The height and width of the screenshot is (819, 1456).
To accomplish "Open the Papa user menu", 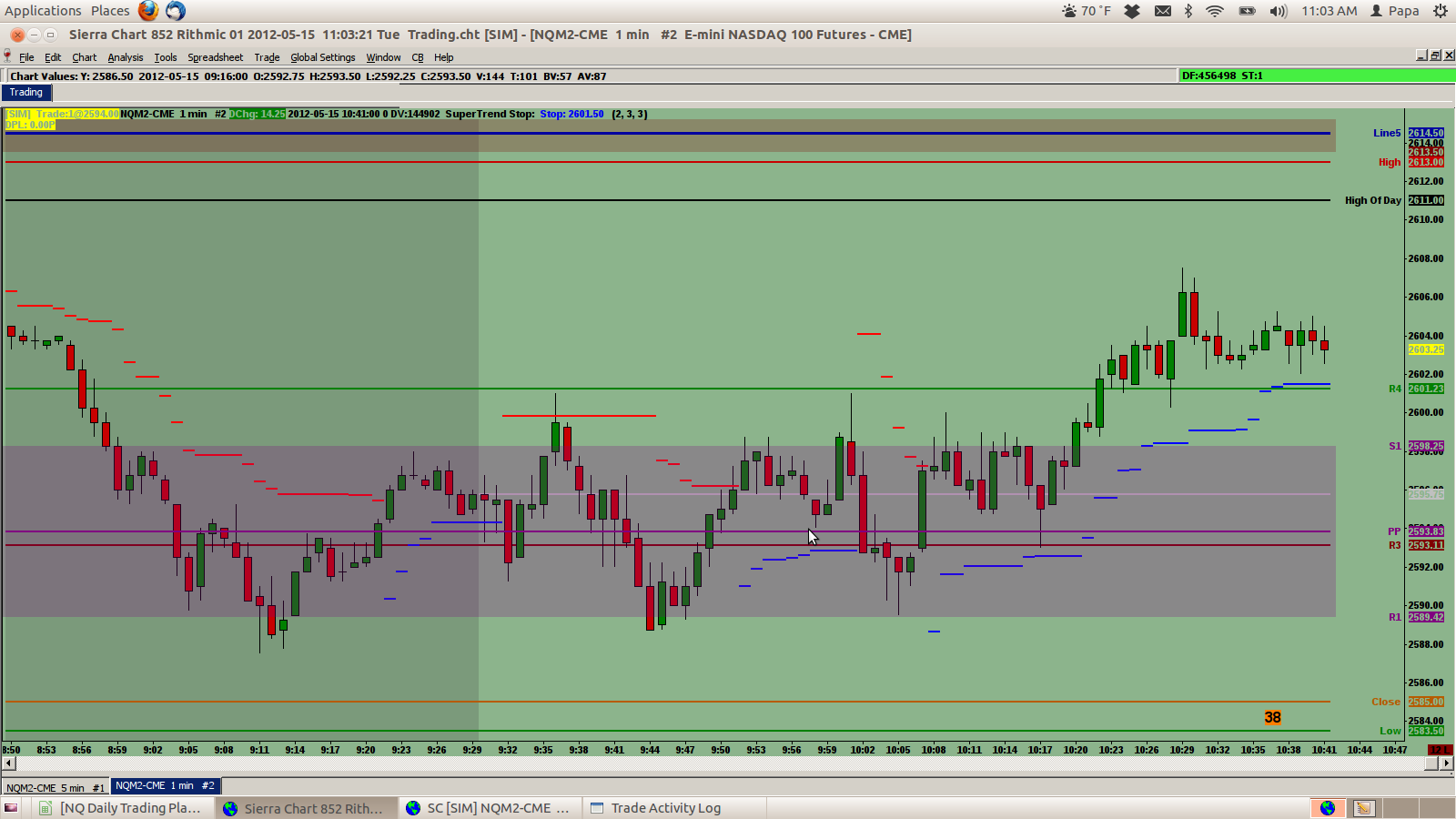I will coord(1395,11).
